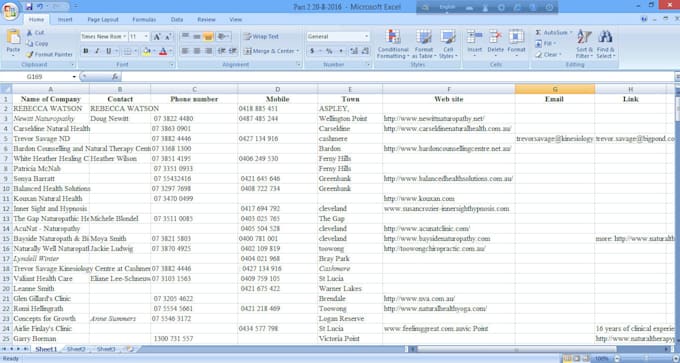The width and height of the screenshot is (680, 363).
Task: Open the Clear options
Action: [x=548, y=55]
